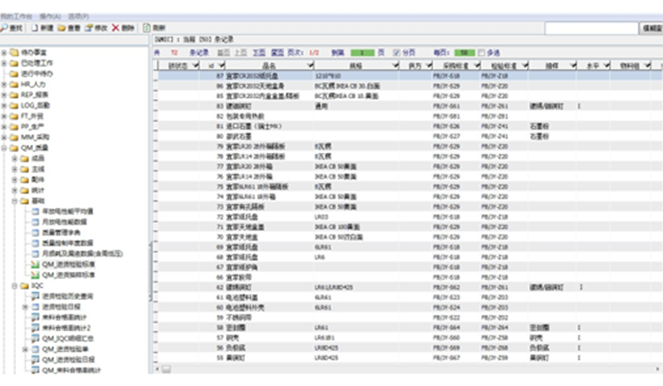Click the edit (修改) toolbar icon
The image size is (663, 386).
pos(89,28)
